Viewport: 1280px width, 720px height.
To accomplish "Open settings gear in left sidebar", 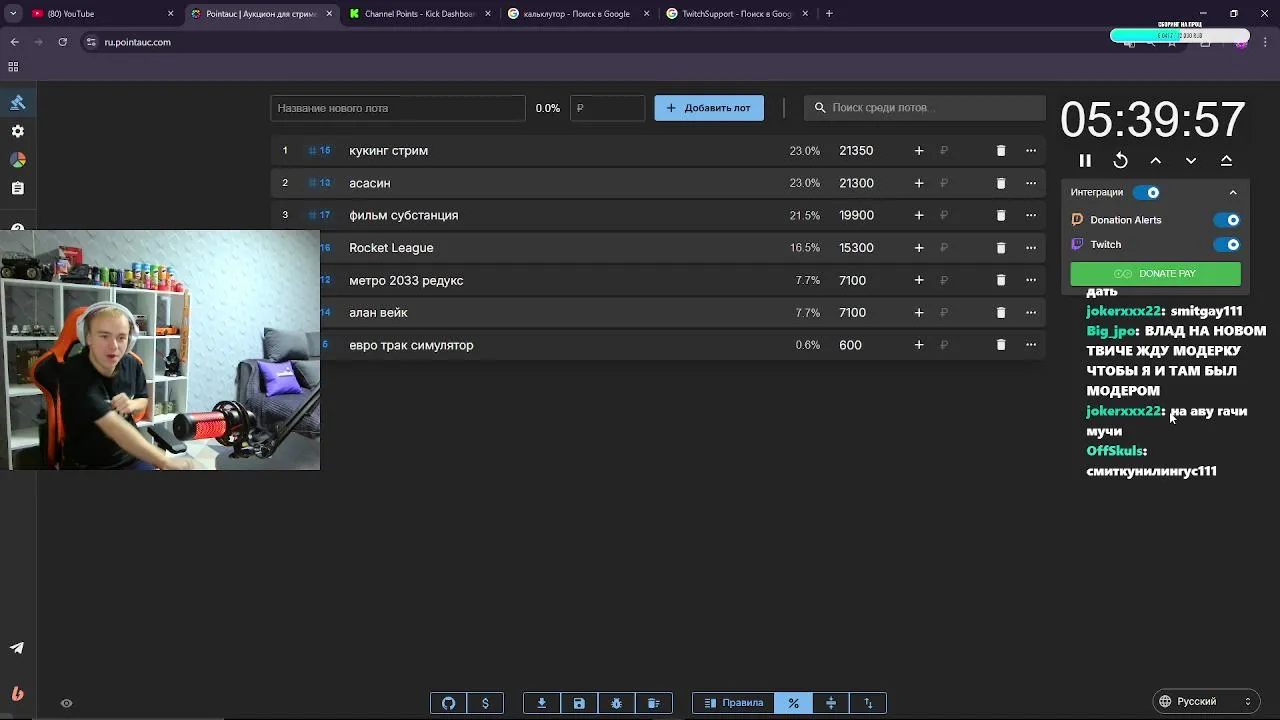I will point(17,131).
